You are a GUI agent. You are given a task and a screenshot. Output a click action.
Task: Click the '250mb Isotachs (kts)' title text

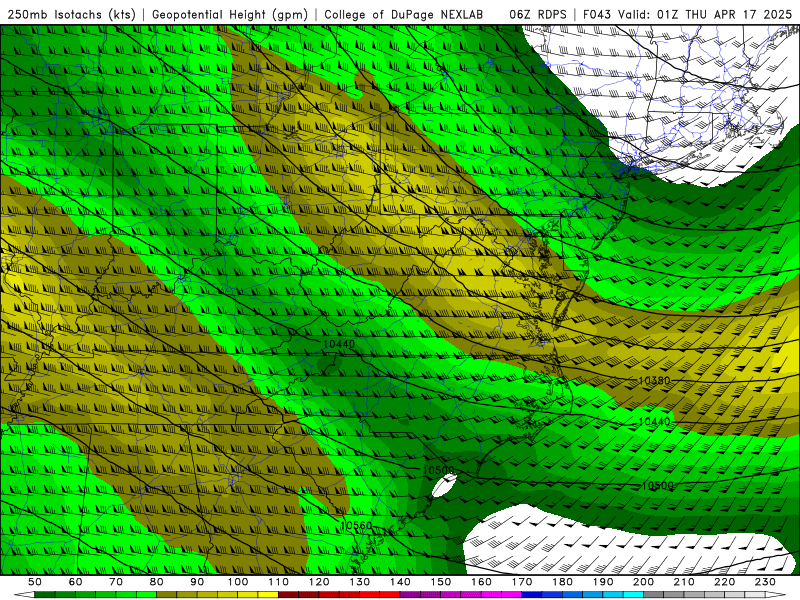[72, 15]
